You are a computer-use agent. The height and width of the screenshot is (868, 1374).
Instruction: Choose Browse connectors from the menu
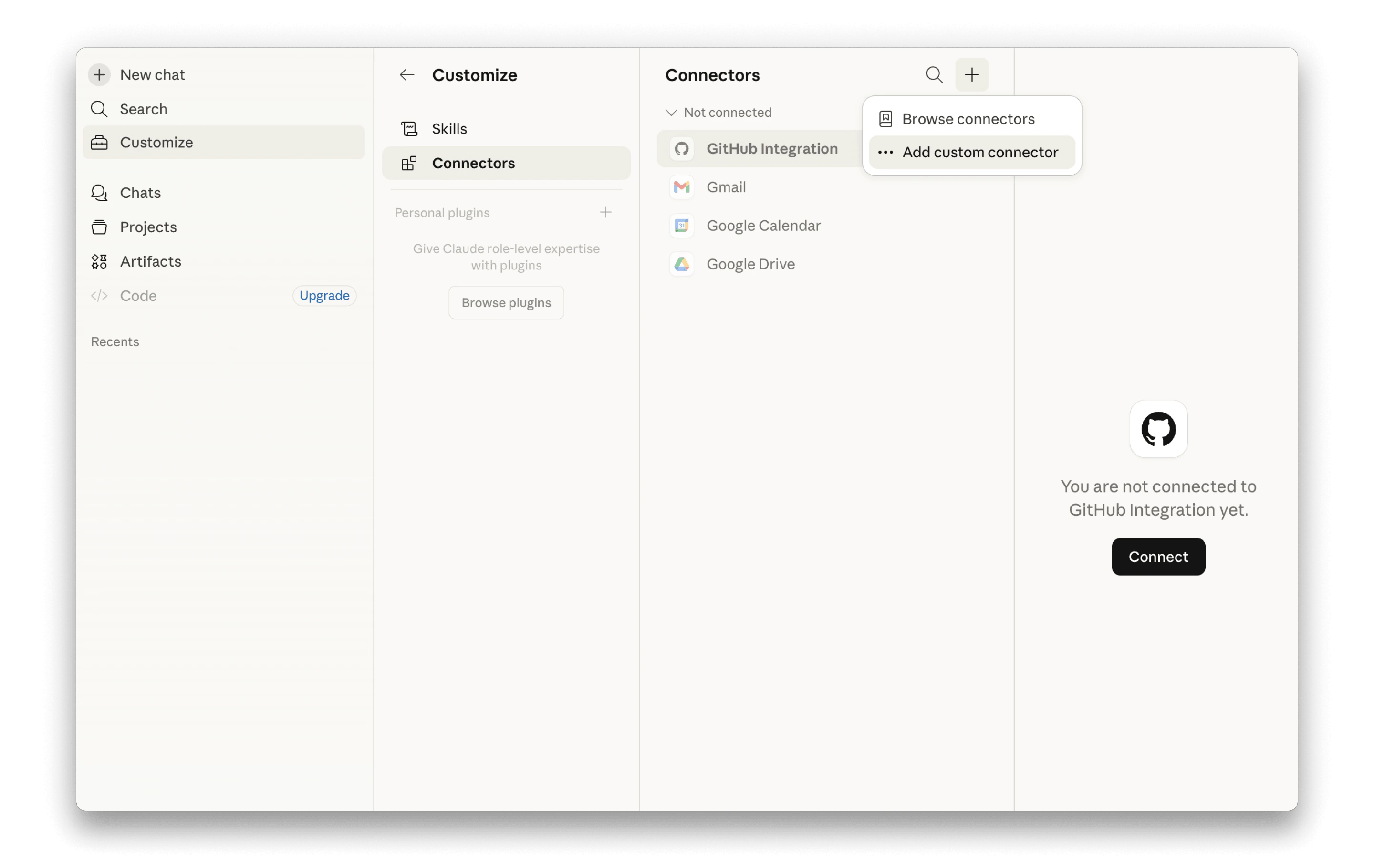tap(968, 119)
